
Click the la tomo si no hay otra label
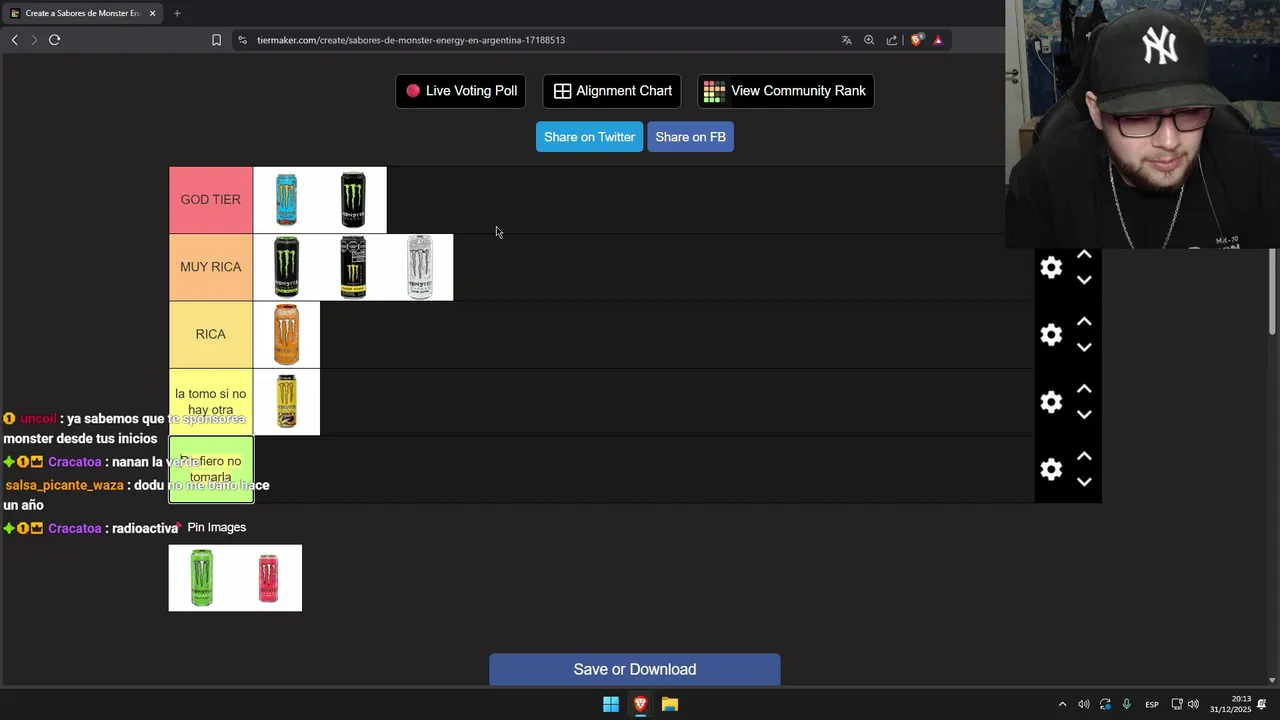click(x=210, y=402)
